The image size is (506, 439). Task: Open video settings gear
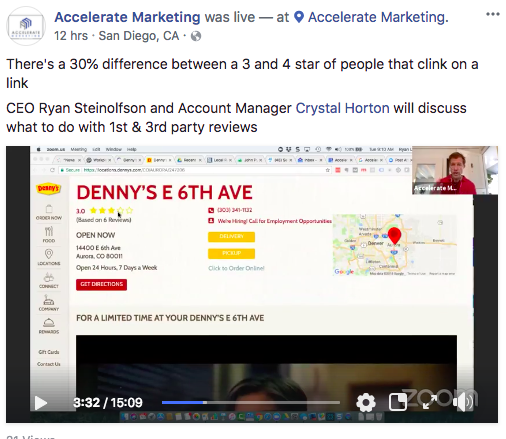point(366,402)
